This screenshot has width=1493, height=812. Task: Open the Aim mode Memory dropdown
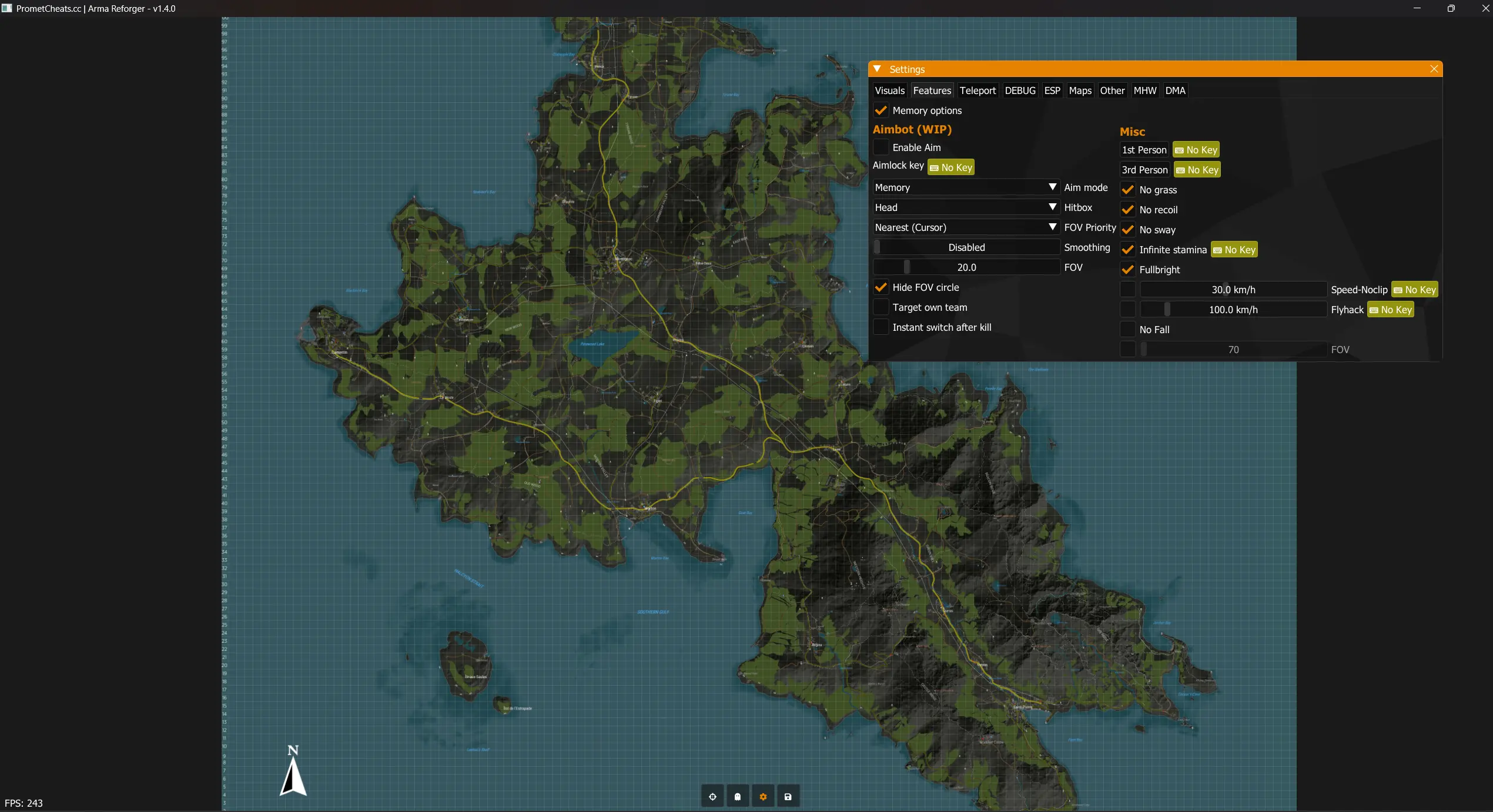click(966, 187)
